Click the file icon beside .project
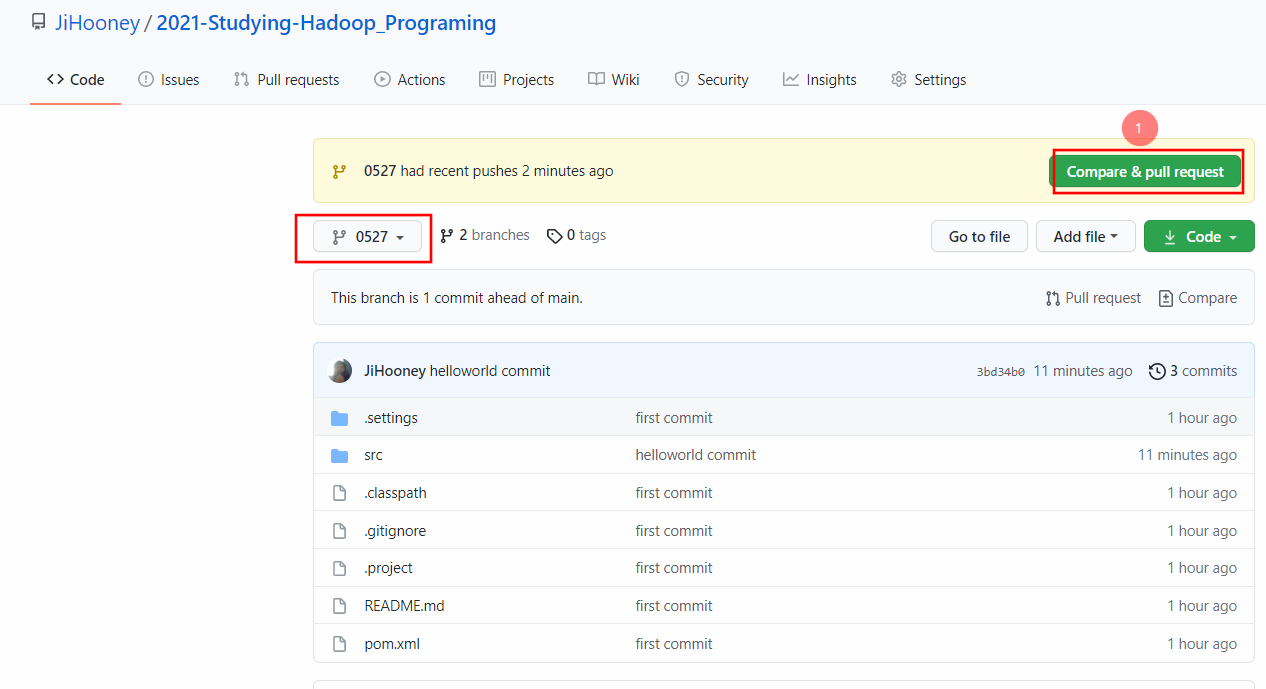The width and height of the screenshot is (1266, 689). [x=339, y=568]
